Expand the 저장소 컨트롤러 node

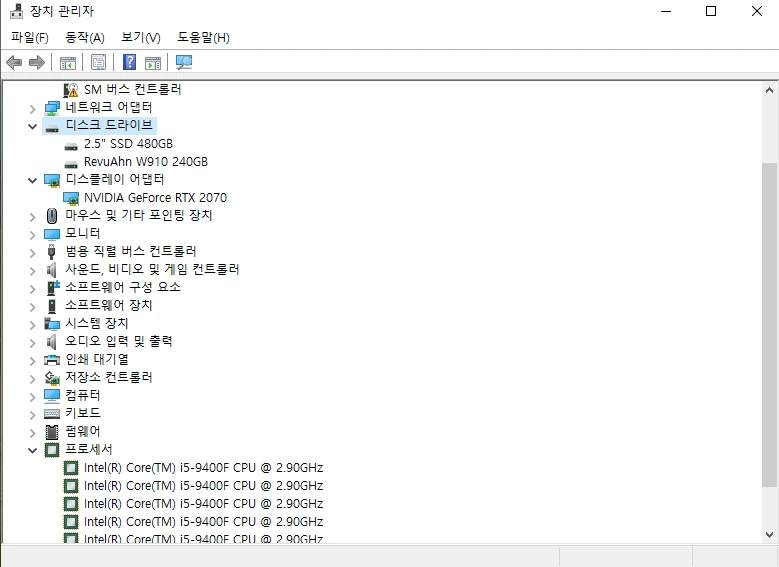32,379
